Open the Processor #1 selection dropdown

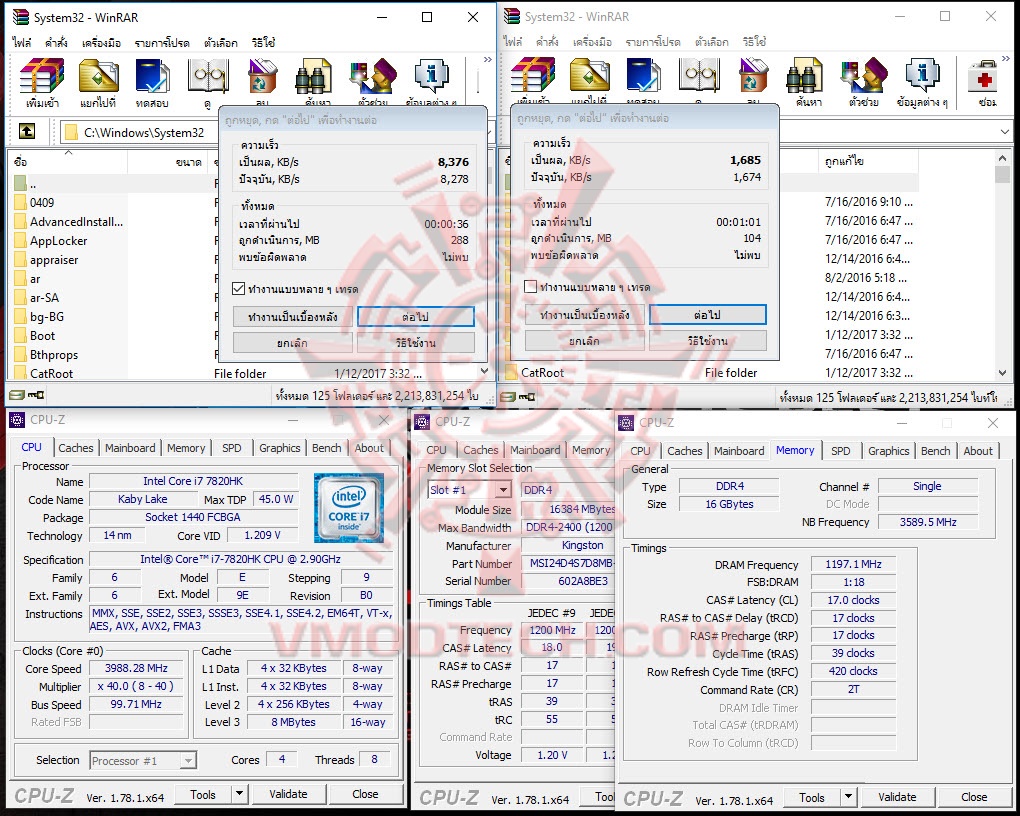tap(188, 761)
